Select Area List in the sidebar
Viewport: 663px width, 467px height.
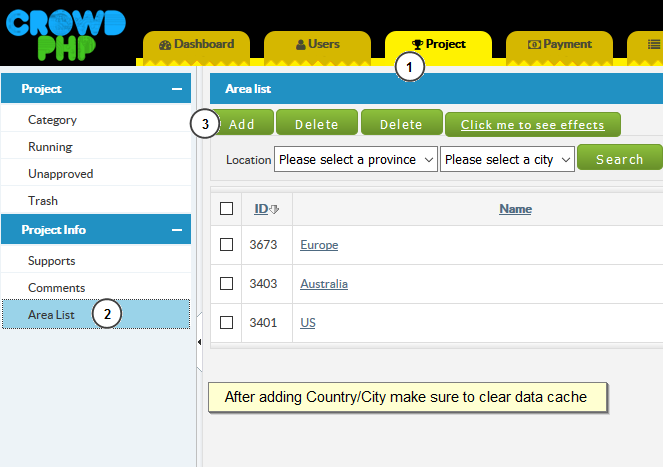pos(96,314)
